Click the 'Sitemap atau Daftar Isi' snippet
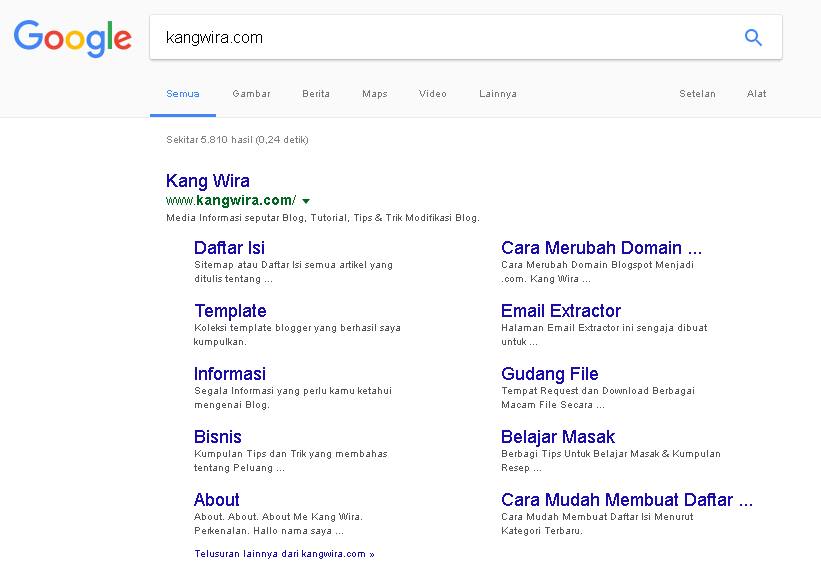Image resolution: width=821 pixels, height=583 pixels. click(x=293, y=272)
